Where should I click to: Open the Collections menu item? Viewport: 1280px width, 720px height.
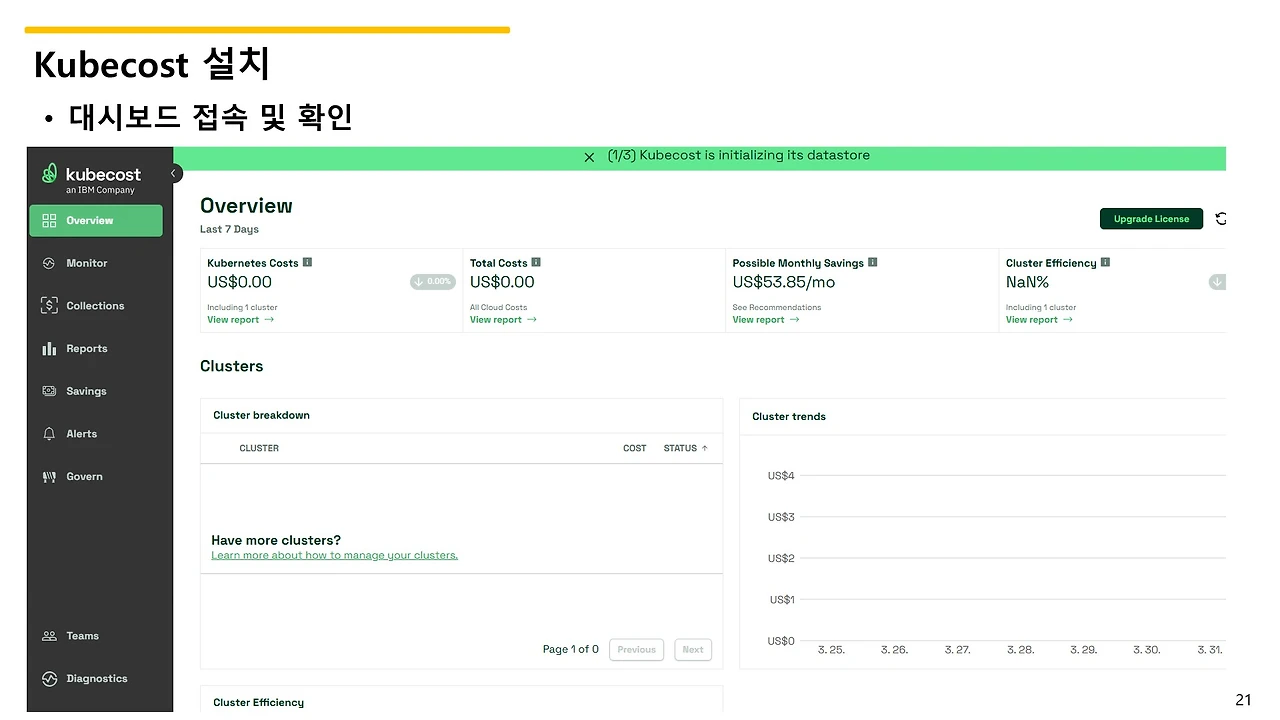(96, 306)
